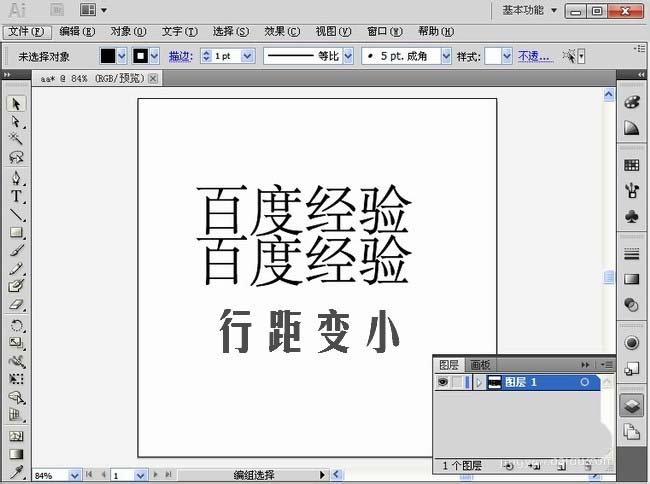Viewport: 650px width, 484px height.
Task: Open the 5 pt. 成角 brush dropdown
Action: click(x=446, y=56)
